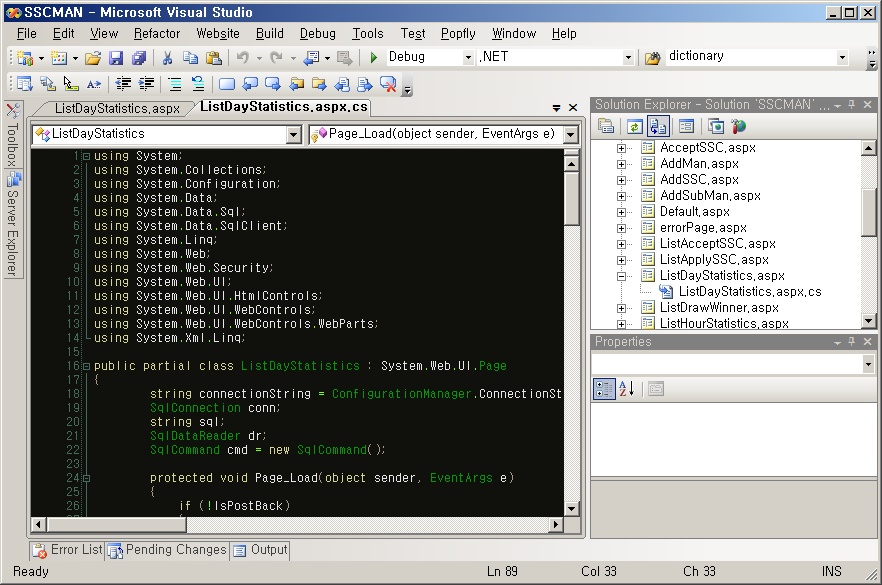Open the Build menu

pyautogui.click(x=270, y=34)
